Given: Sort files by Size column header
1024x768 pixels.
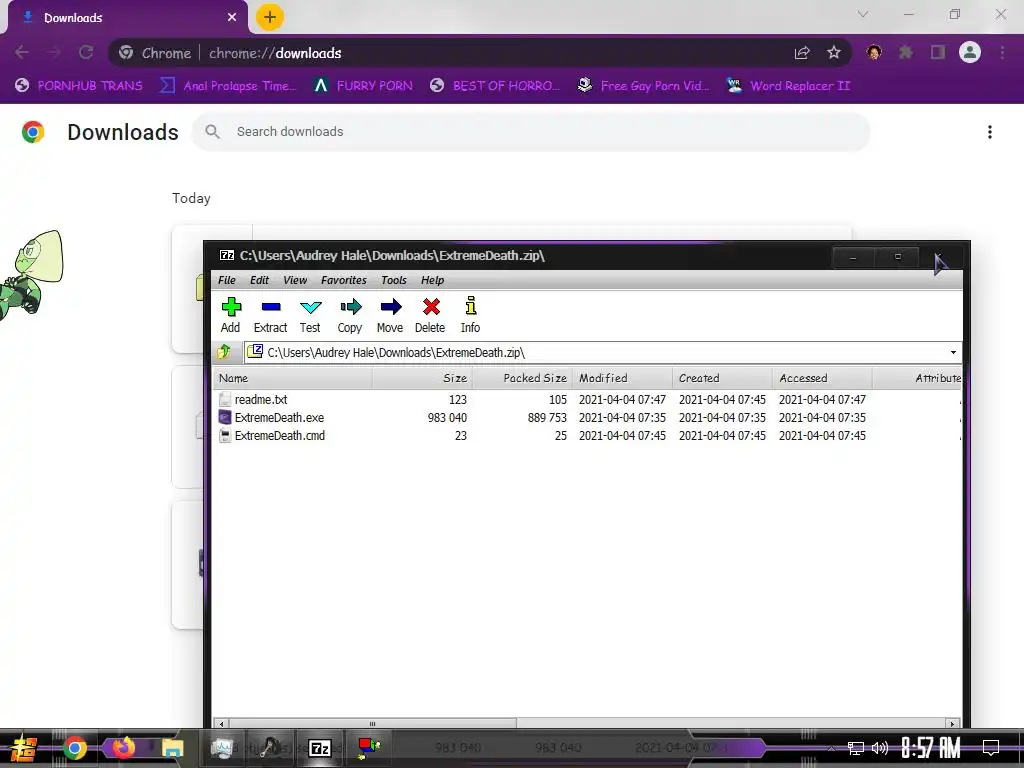Looking at the screenshot, I should tap(422, 378).
